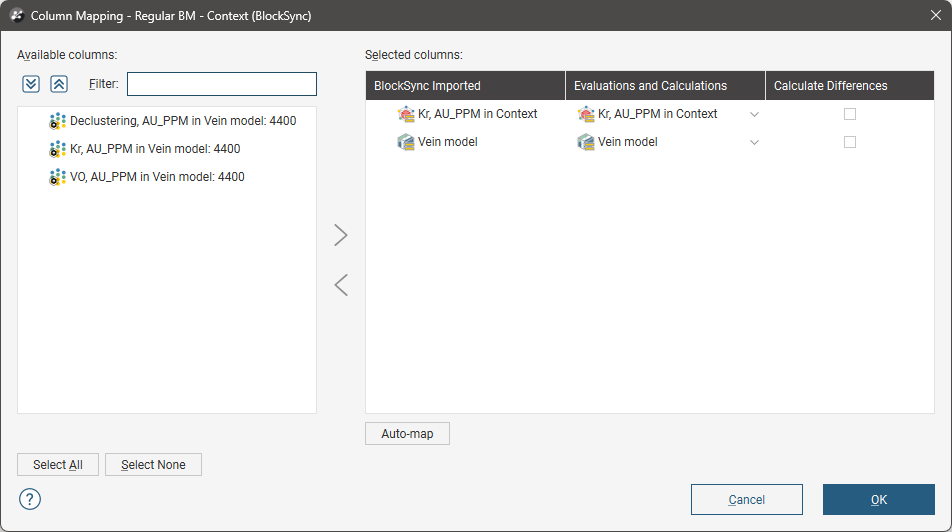
Task: Click the Evaluations and Calculations header
Action: [x=665, y=86]
